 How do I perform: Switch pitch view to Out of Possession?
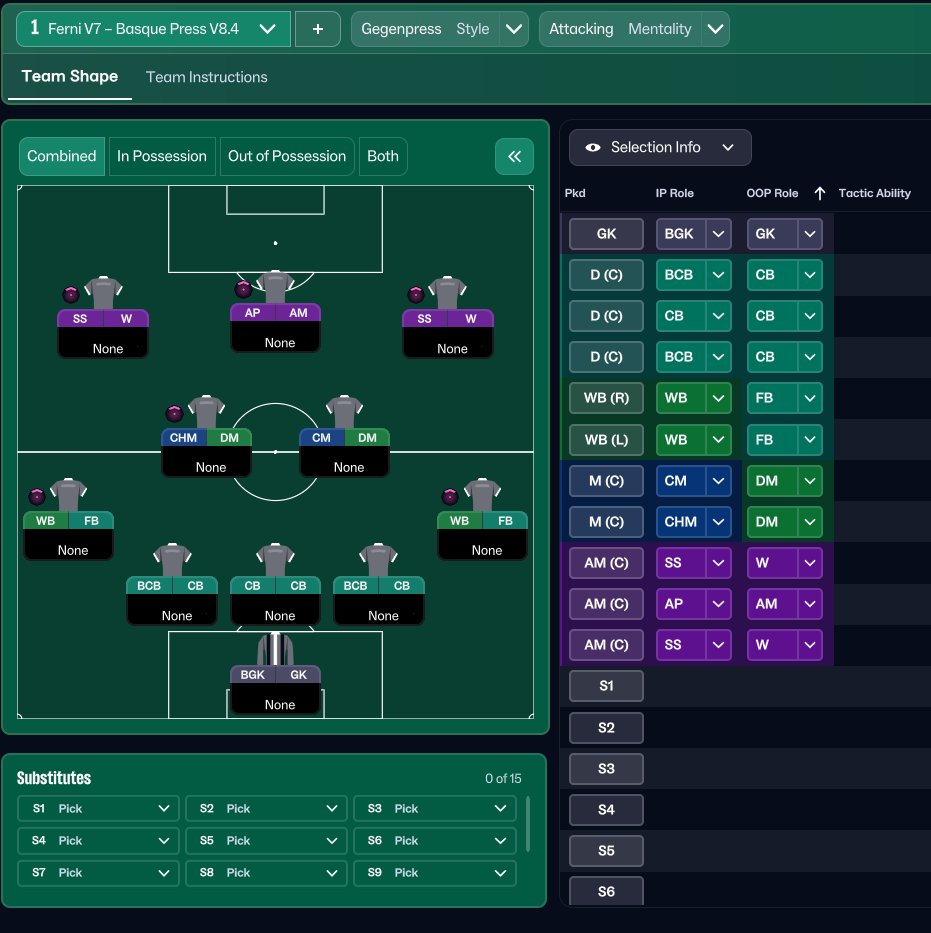287,156
